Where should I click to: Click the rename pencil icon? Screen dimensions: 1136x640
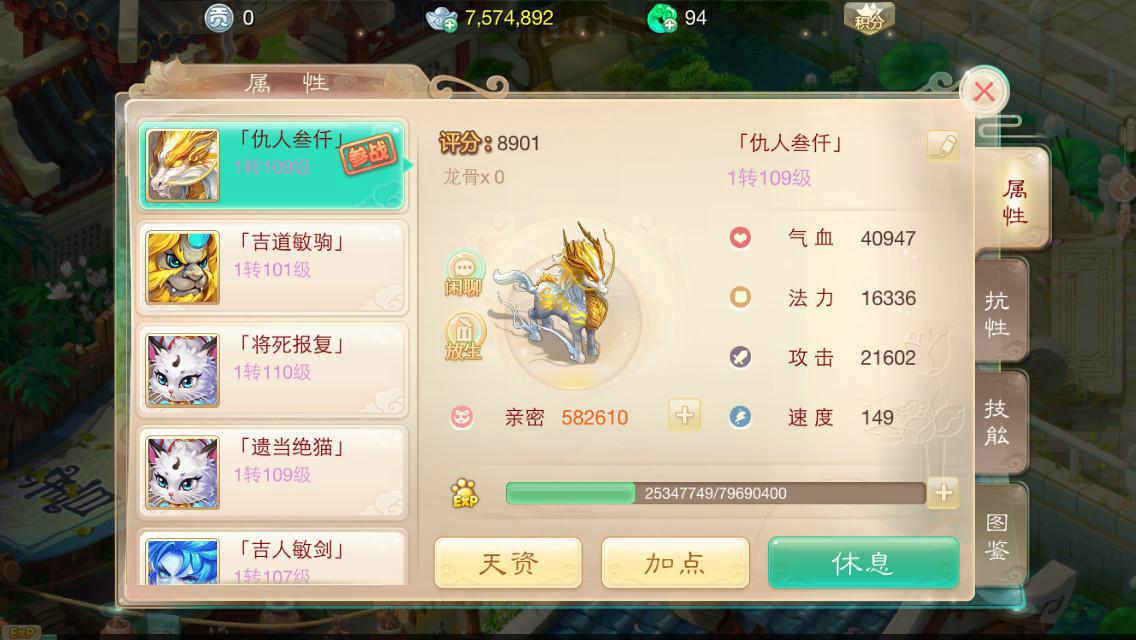tap(943, 146)
